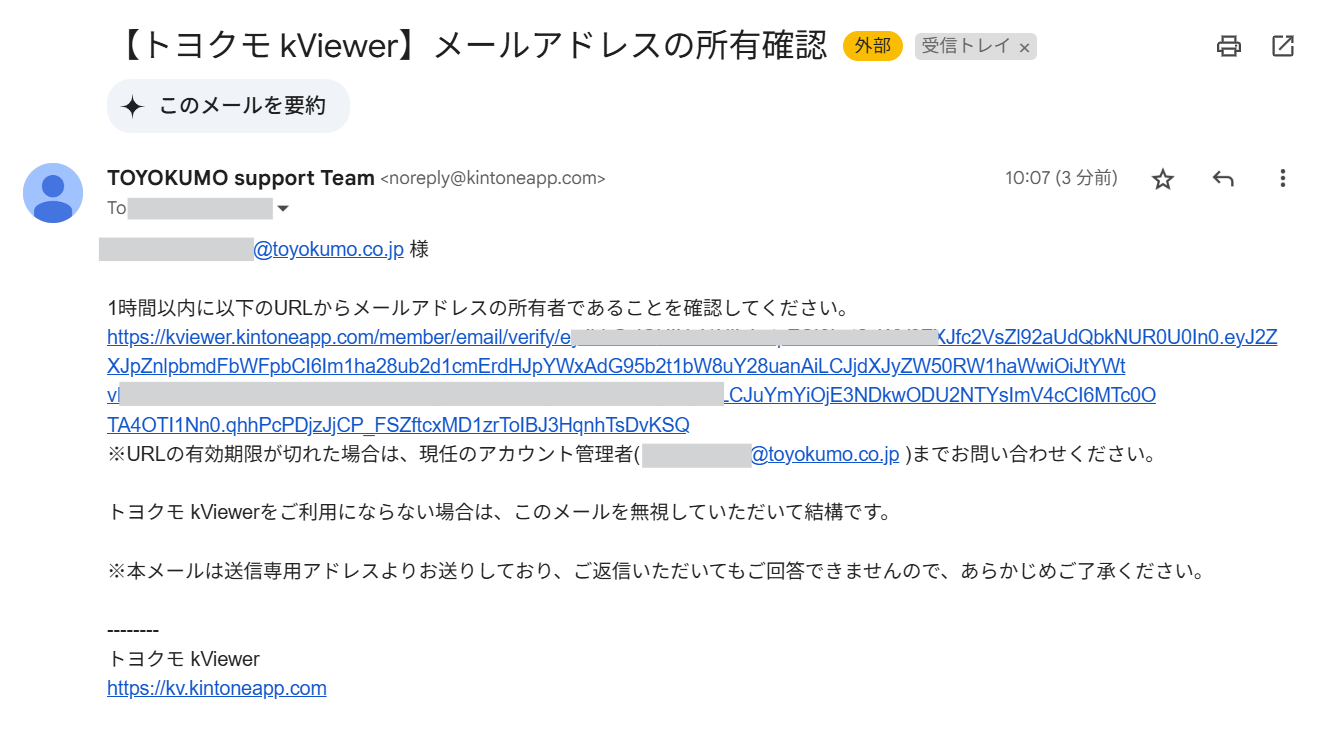Click the sender name TOYOKUMO support Team
This screenshot has width=1336, height=733.
coord(241,178)
